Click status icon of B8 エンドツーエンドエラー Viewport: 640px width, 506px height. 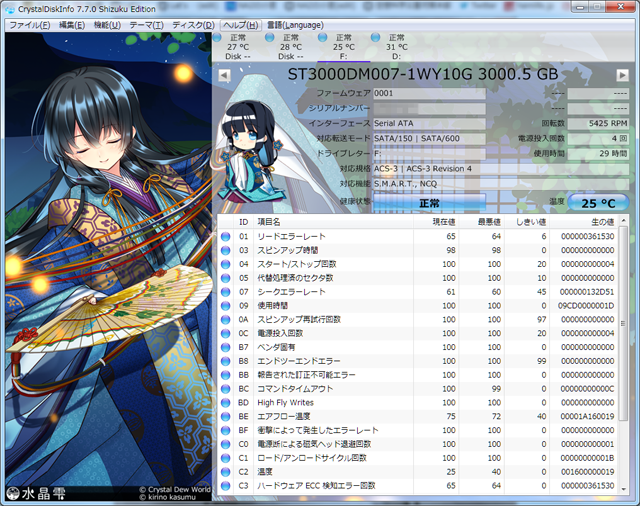225,362
